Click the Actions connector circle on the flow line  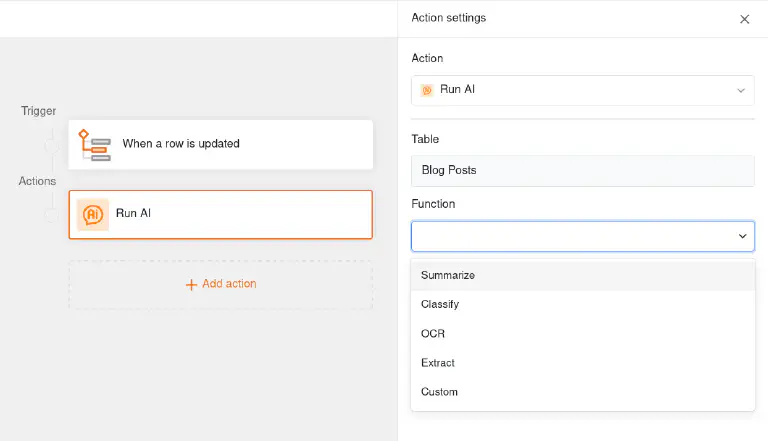click(x=50, y=214)
